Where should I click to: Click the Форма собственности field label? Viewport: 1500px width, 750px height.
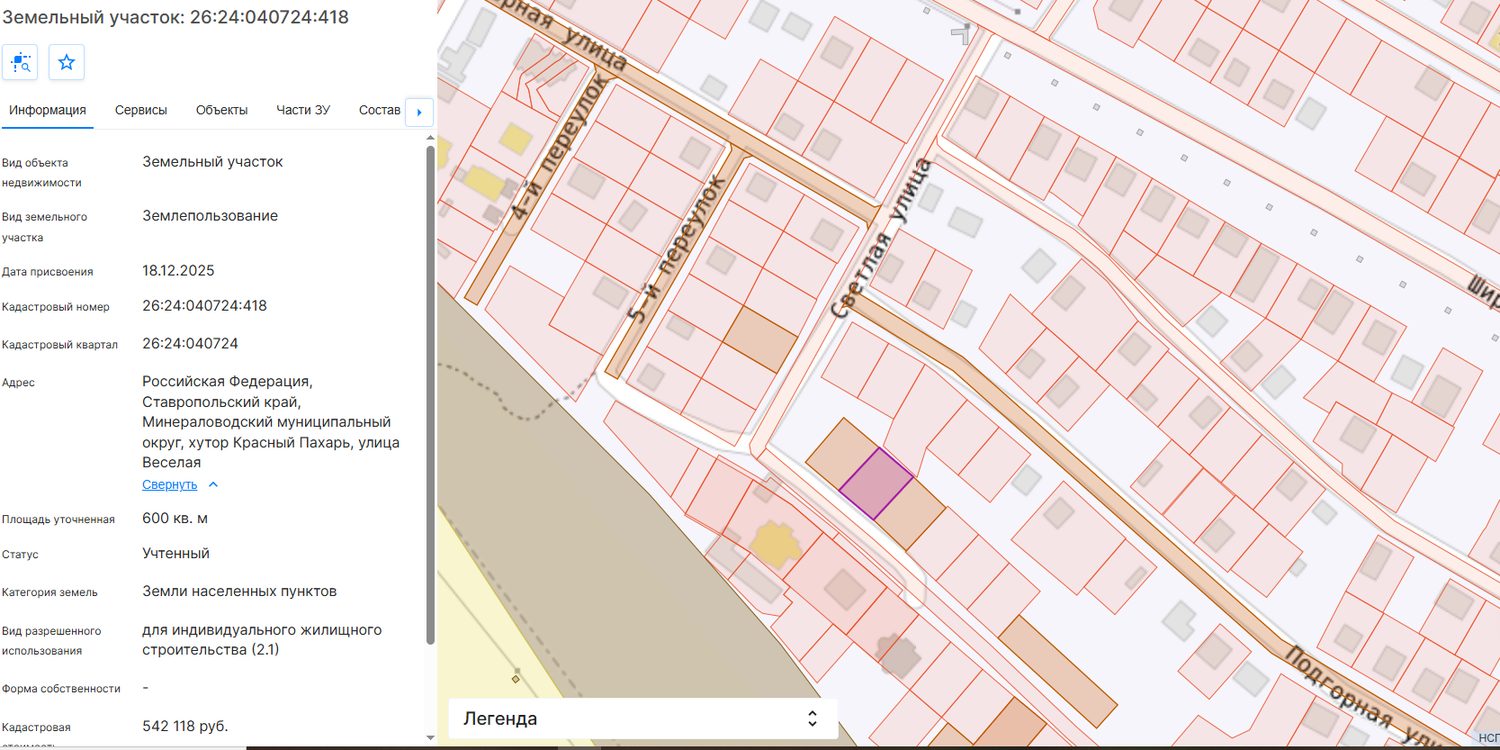coord(61,689)
